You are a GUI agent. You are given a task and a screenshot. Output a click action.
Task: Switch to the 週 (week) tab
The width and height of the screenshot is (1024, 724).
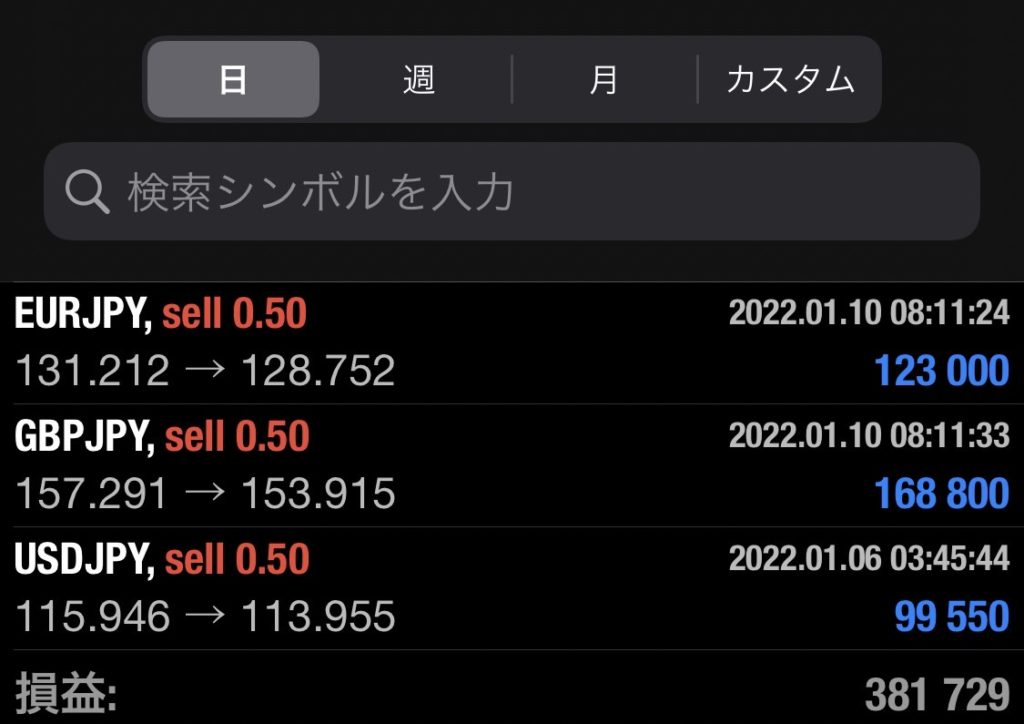[419, 79]
